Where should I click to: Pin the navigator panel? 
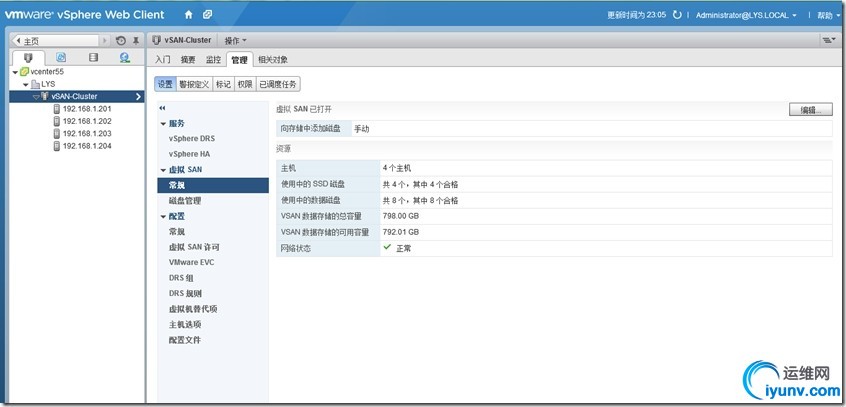point(136,40)
